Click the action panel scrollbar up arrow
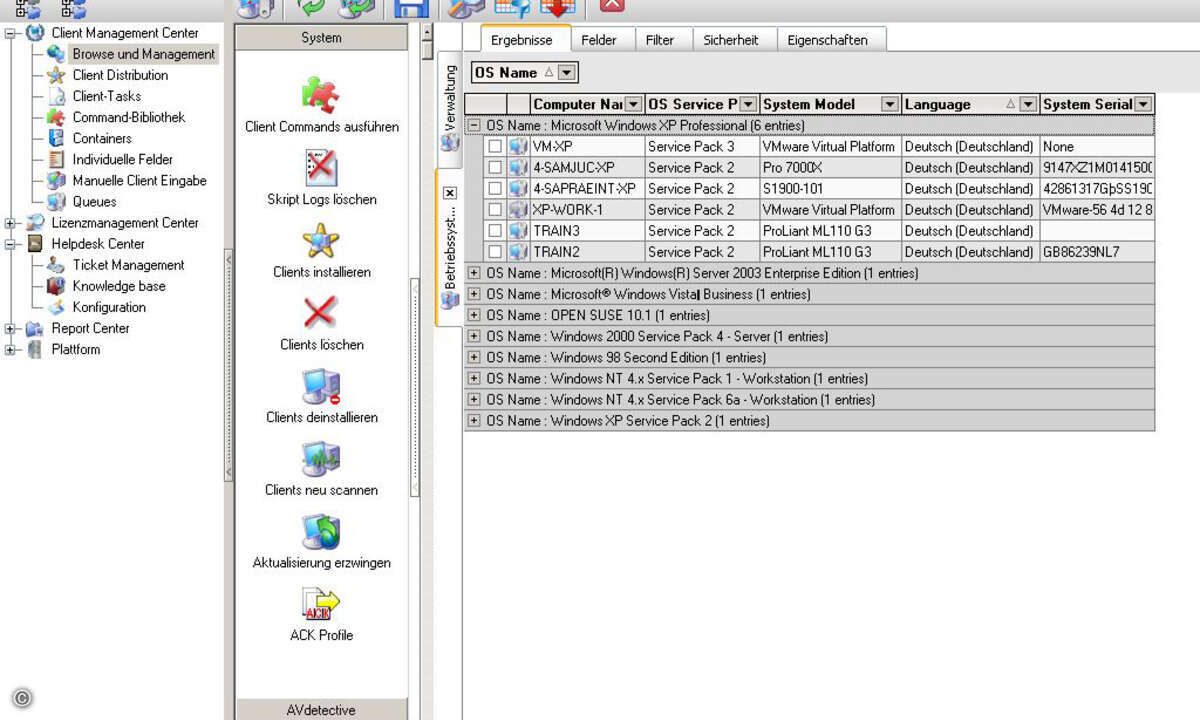 point(428,30)
